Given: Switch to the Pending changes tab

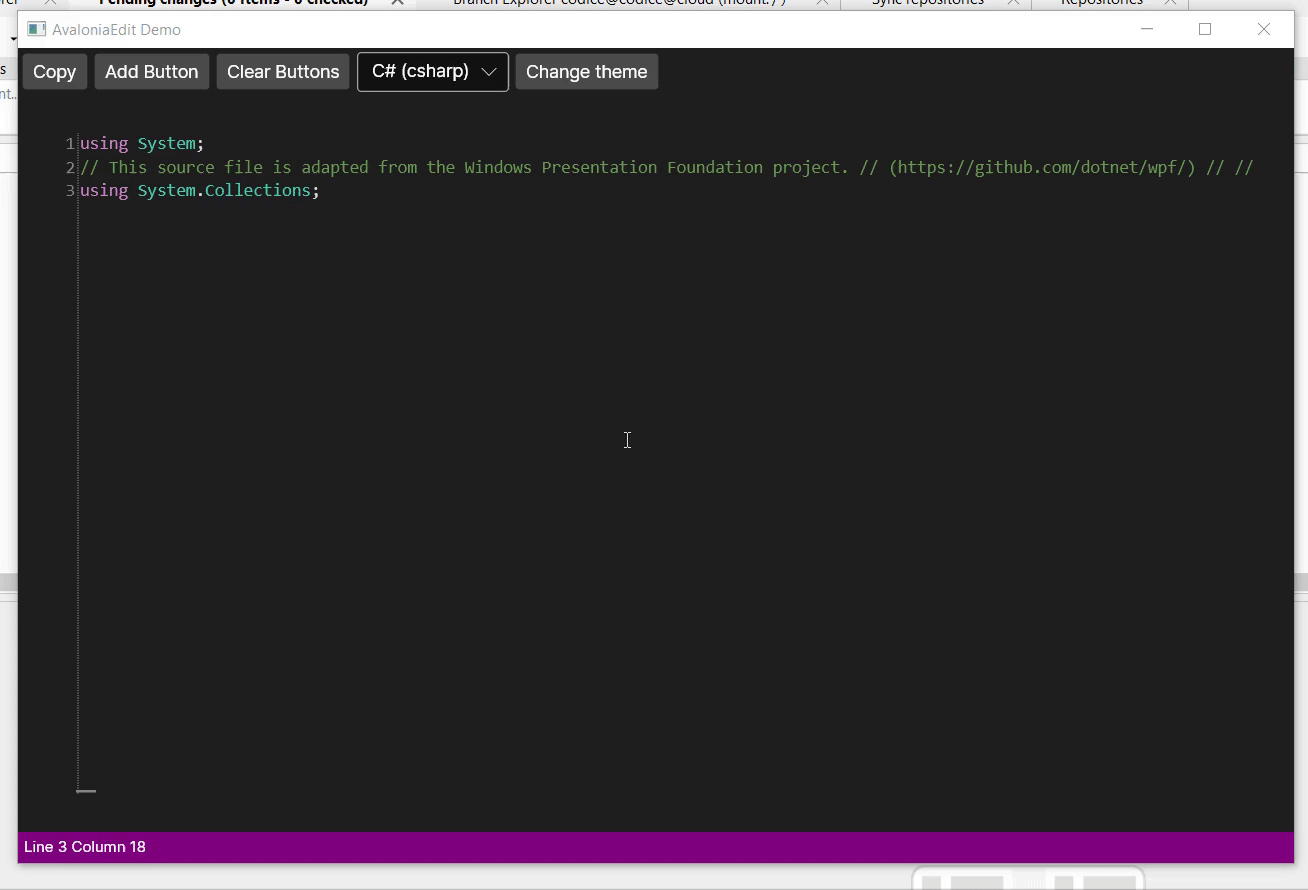Looking at the screenshot, I should click(232, 3).
